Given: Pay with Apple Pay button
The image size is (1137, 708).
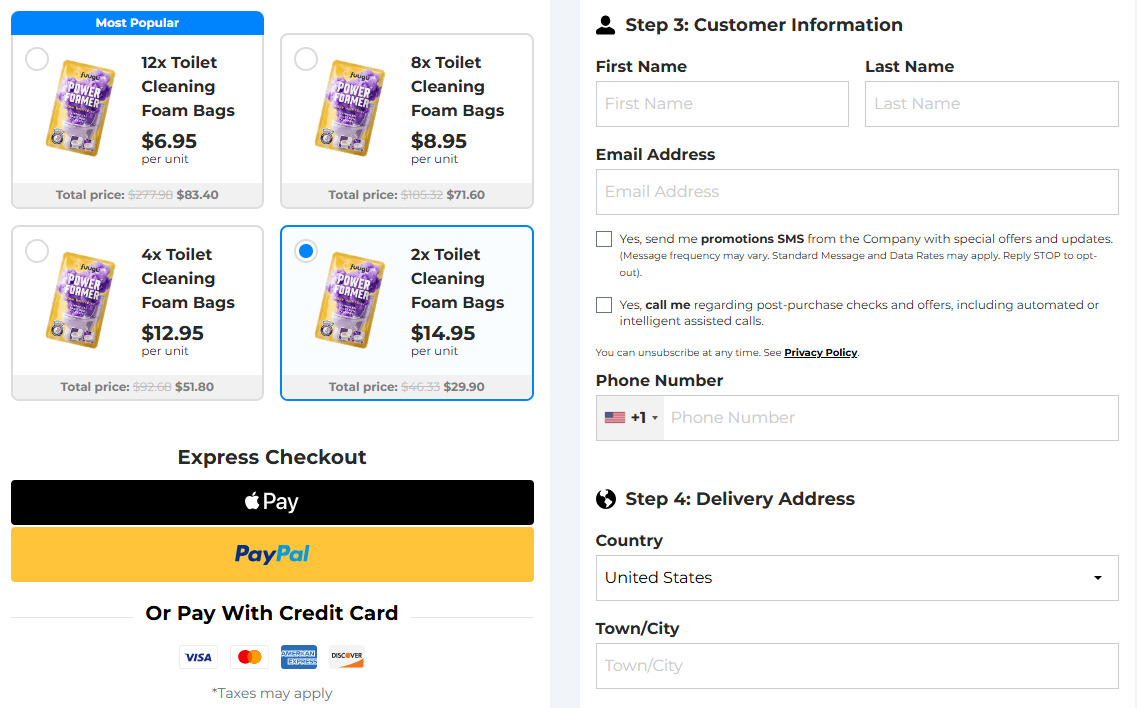Looking at the screenshot, I should (x=272, y=502).
